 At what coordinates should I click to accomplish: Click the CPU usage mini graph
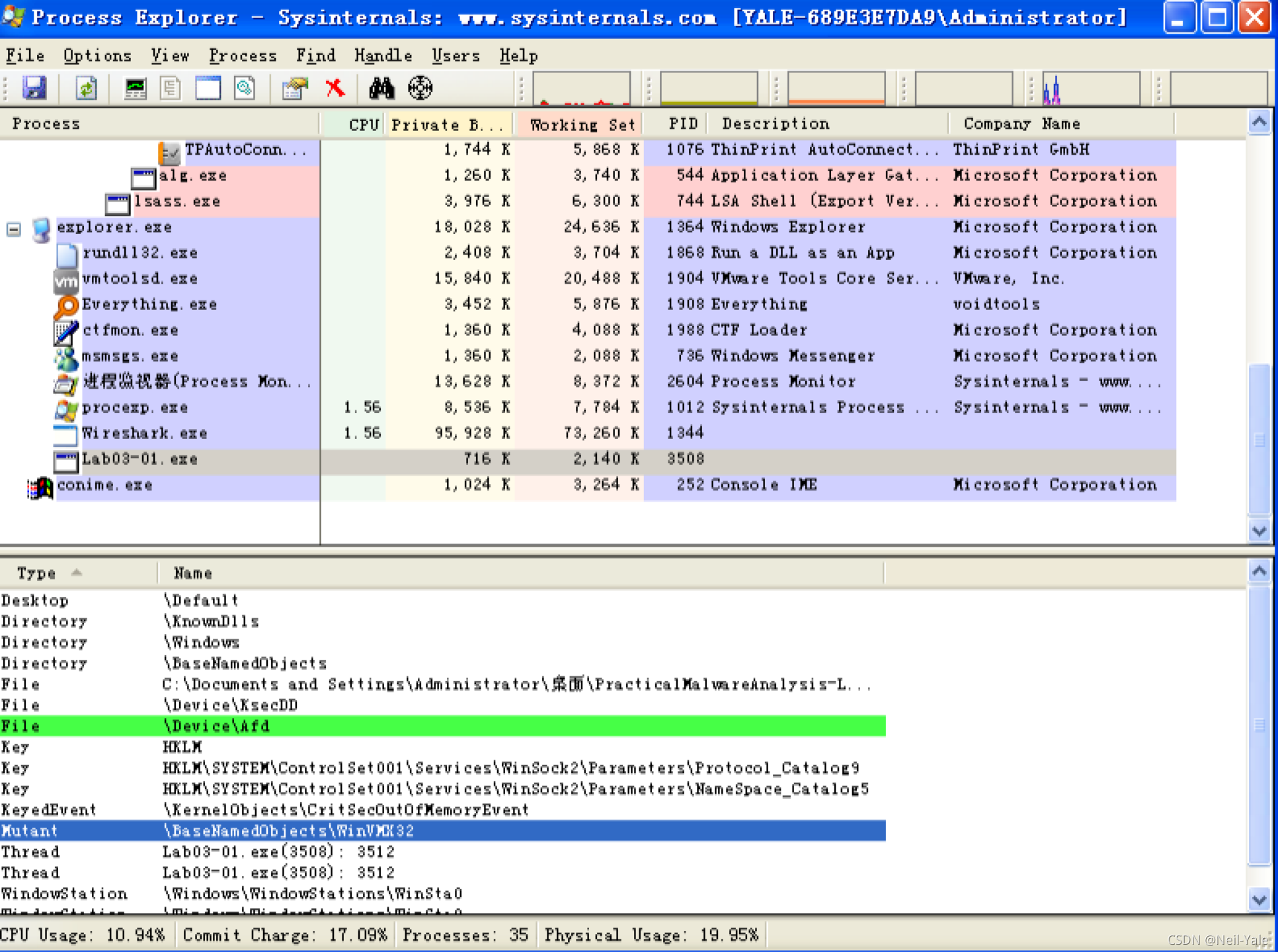(581, 89)
